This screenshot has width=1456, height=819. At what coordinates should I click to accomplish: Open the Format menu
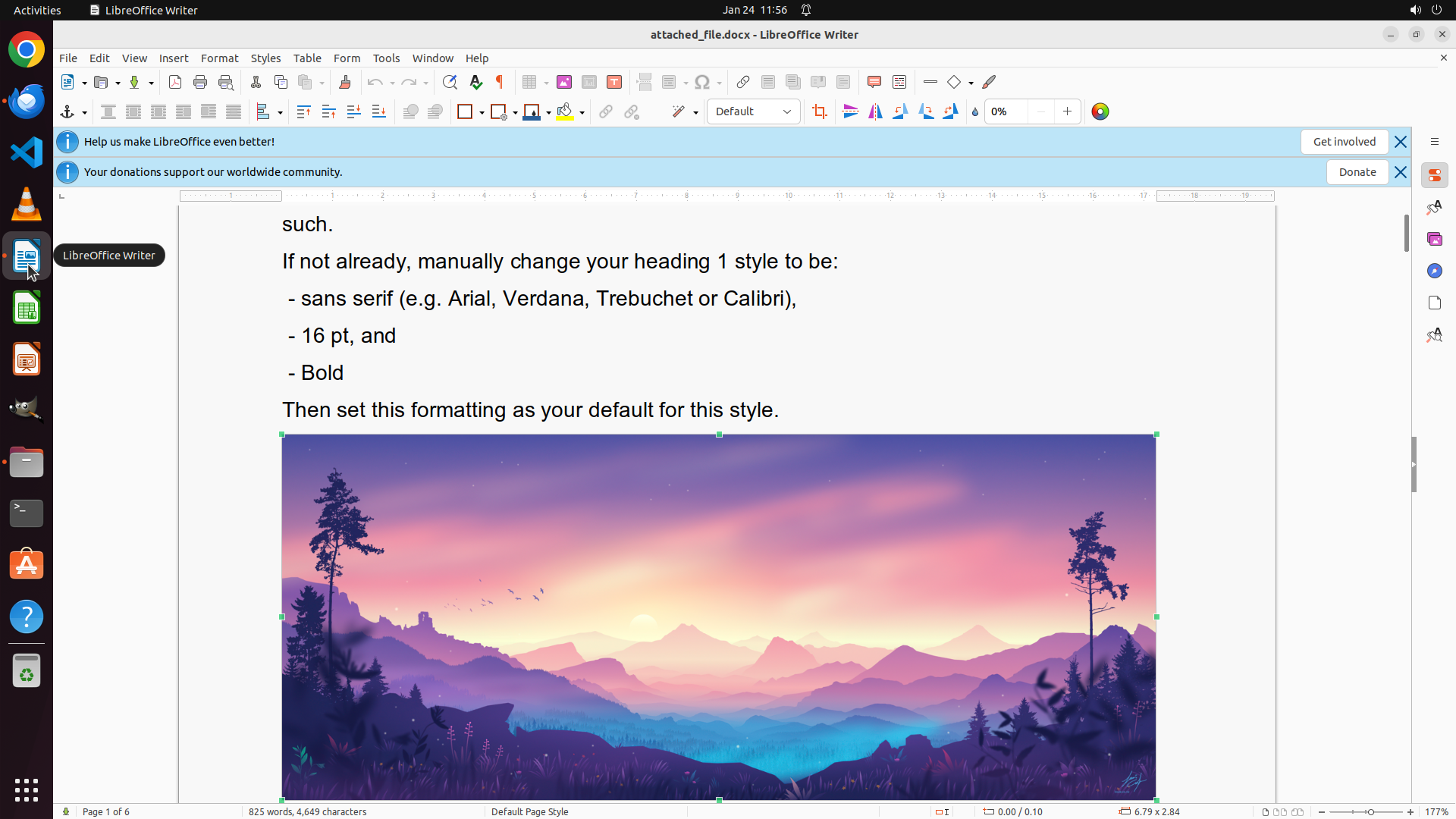click(x=219, y=58)
